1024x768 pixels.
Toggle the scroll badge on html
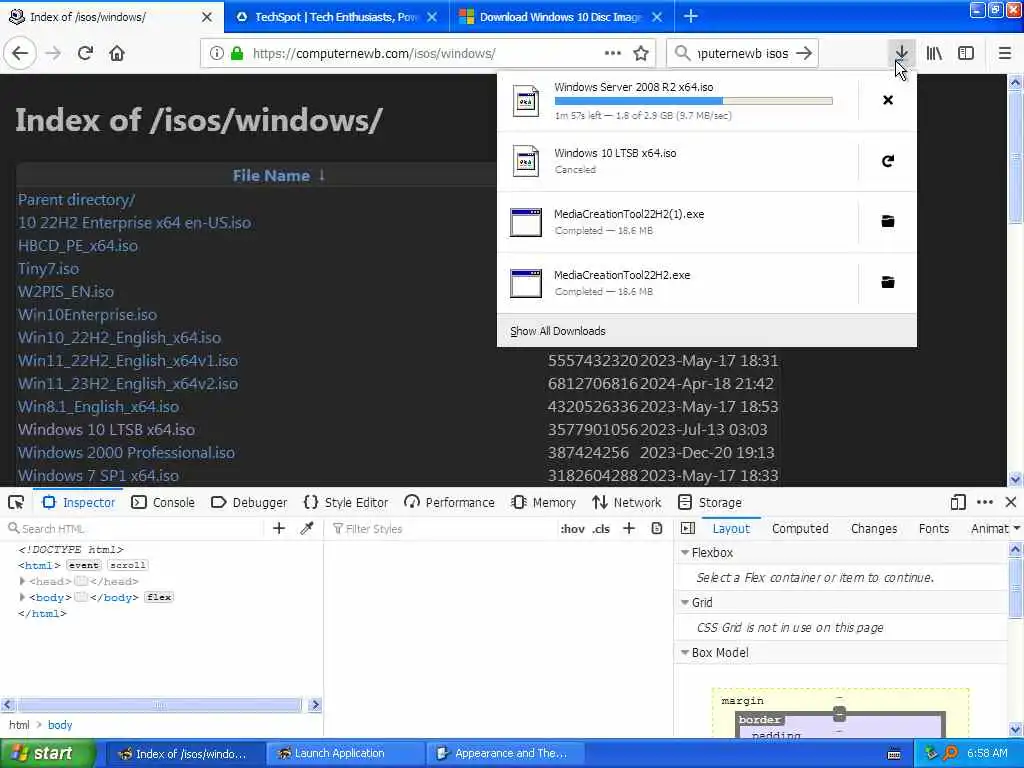(127, 565)
